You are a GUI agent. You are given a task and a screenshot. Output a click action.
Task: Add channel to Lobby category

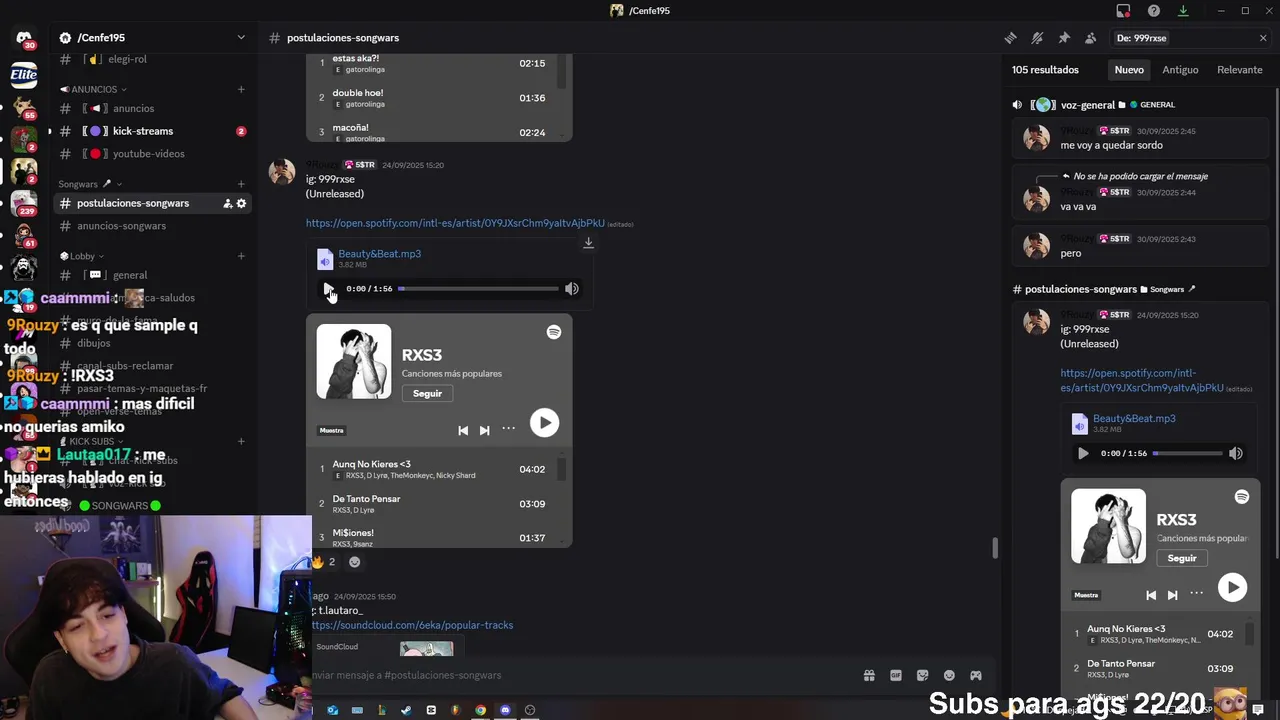click(241, 256)
